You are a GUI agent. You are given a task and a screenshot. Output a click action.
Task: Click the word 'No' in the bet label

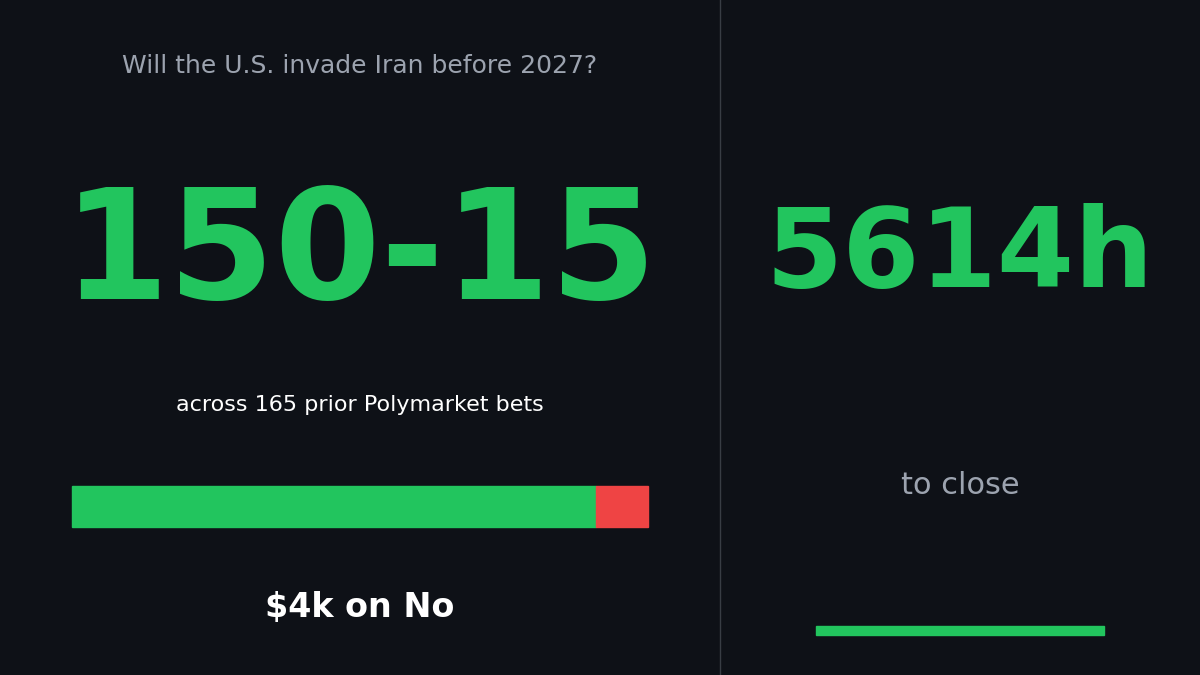tap(430, 606)
